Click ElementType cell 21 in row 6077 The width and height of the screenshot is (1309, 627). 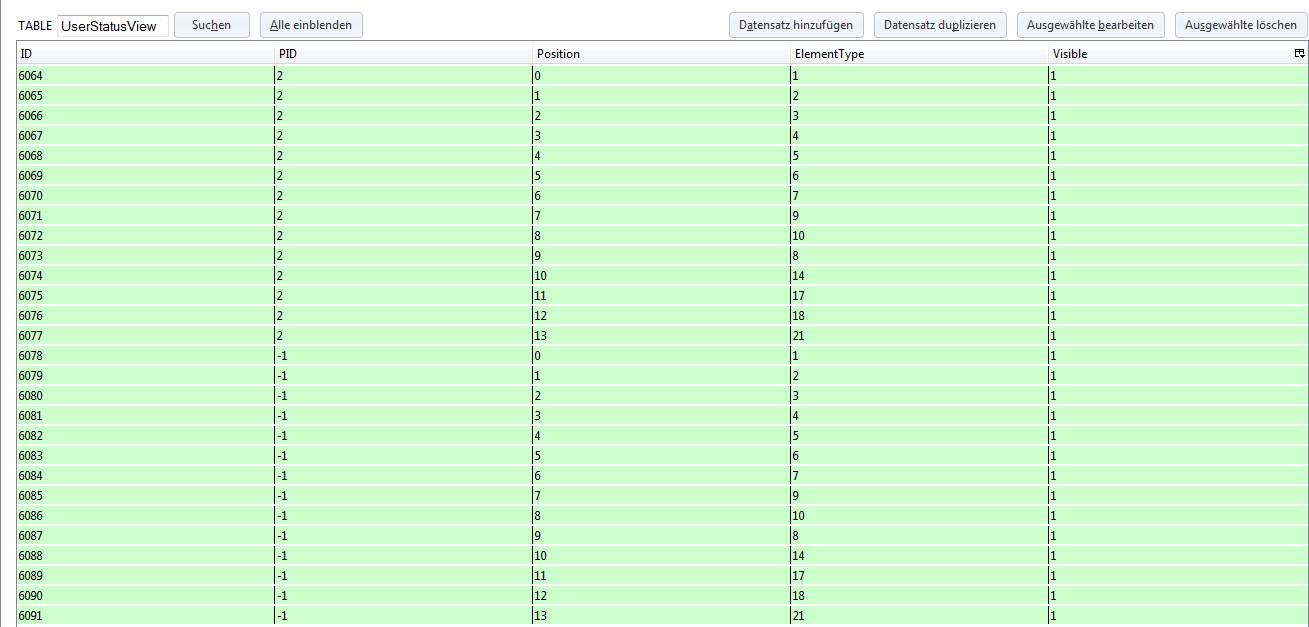919,336
